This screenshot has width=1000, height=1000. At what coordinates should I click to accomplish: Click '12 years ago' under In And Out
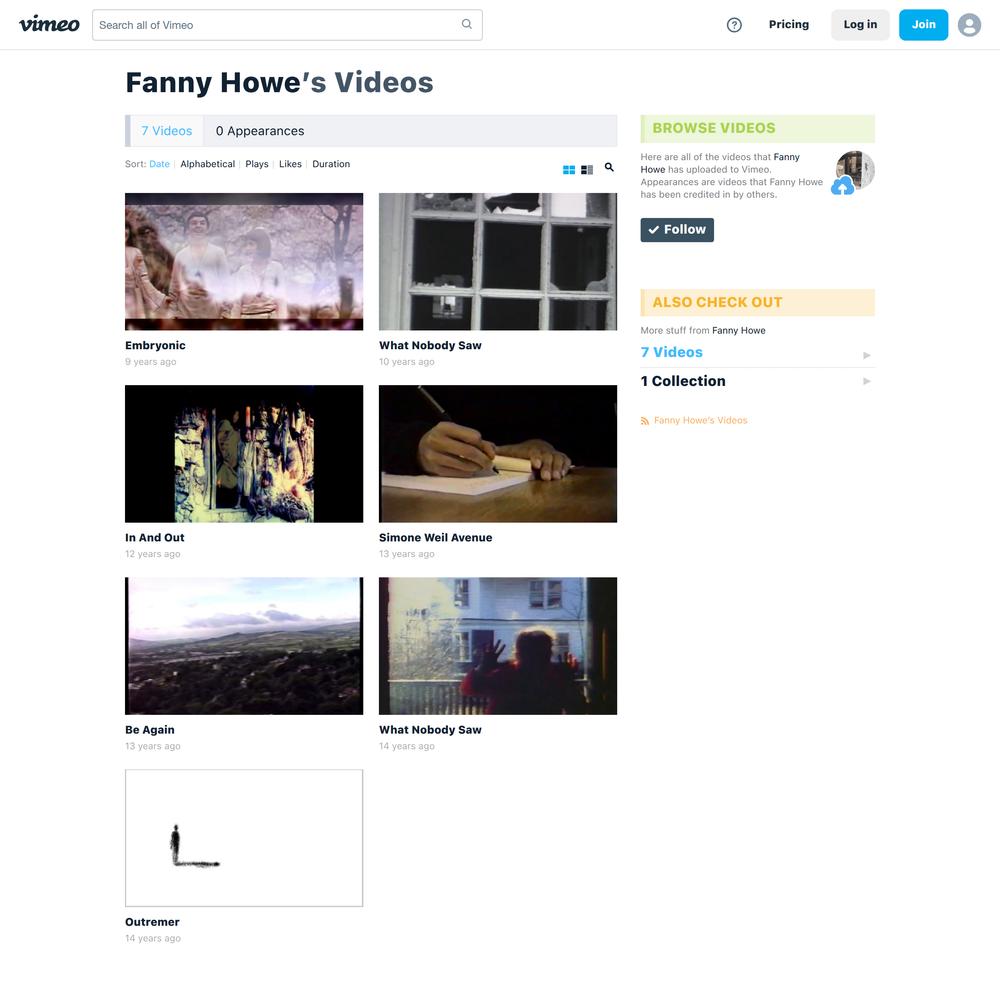tap(152, 554)
